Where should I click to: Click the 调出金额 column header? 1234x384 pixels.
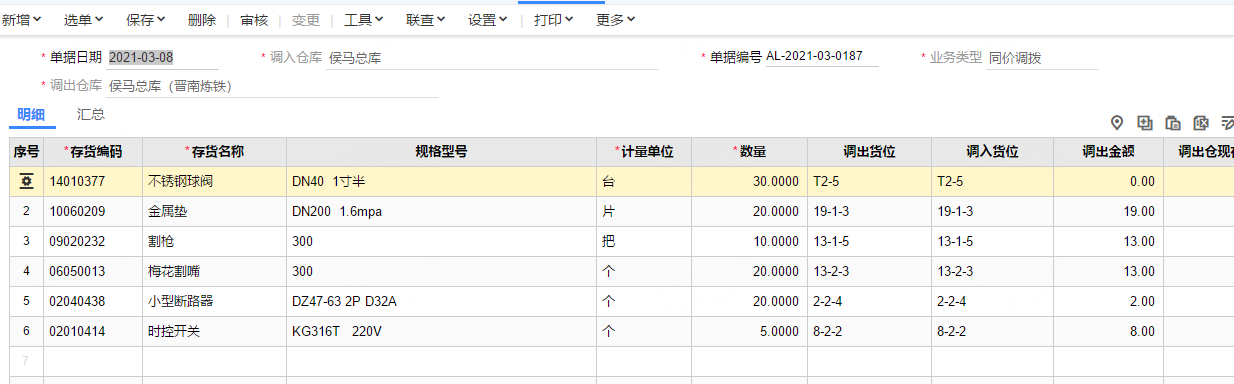1109,152
